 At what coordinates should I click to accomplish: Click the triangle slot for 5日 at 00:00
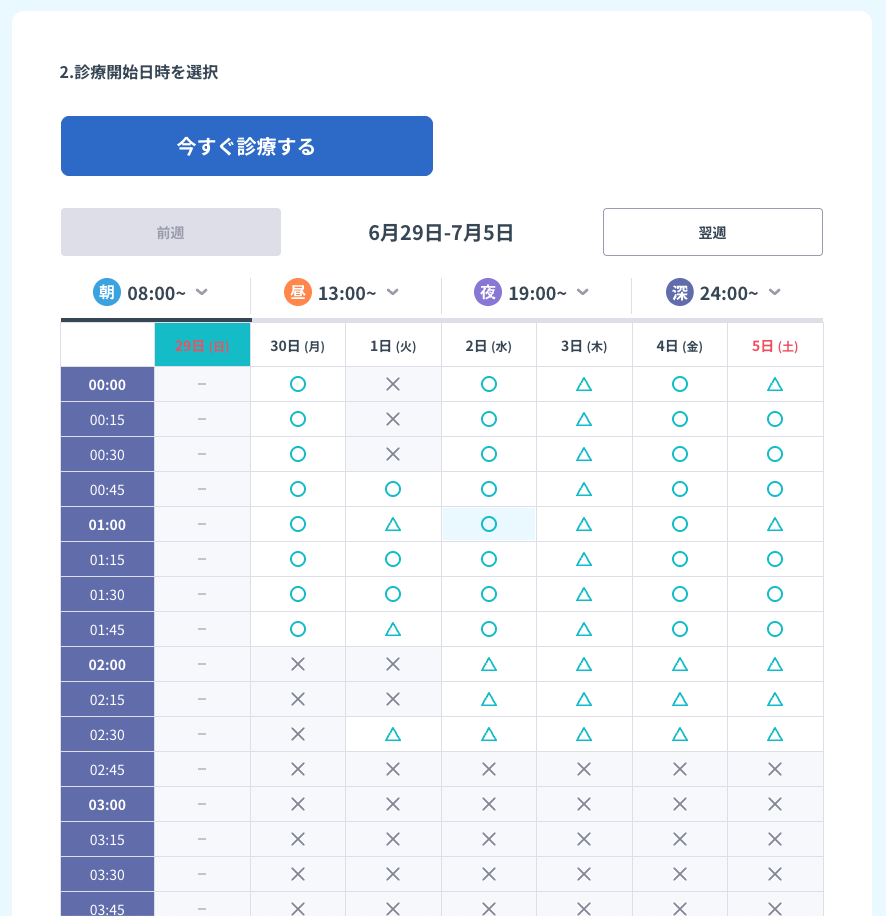click(775, 384)
